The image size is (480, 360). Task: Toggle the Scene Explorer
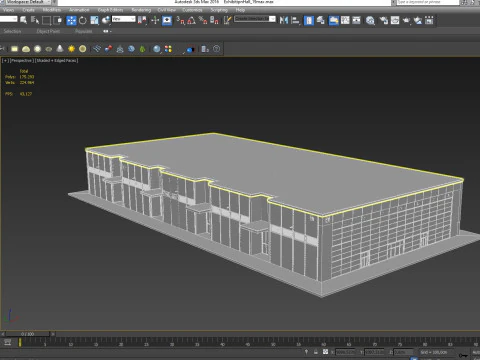pos(309,20)
